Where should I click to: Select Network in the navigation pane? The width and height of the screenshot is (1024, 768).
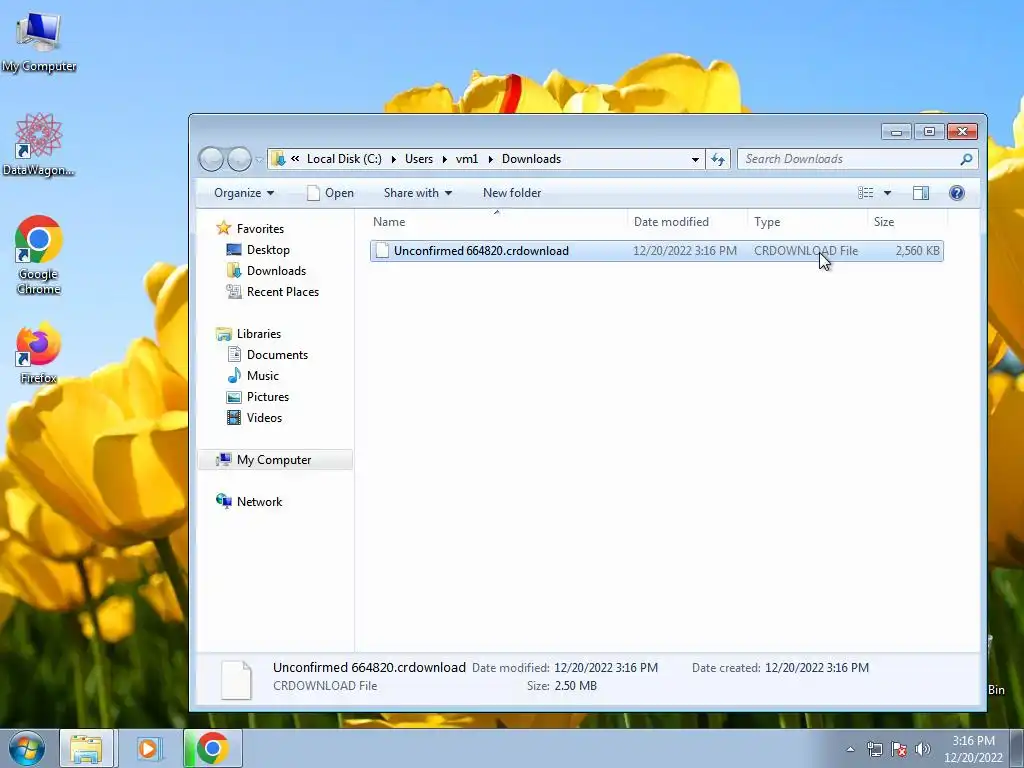259,502
